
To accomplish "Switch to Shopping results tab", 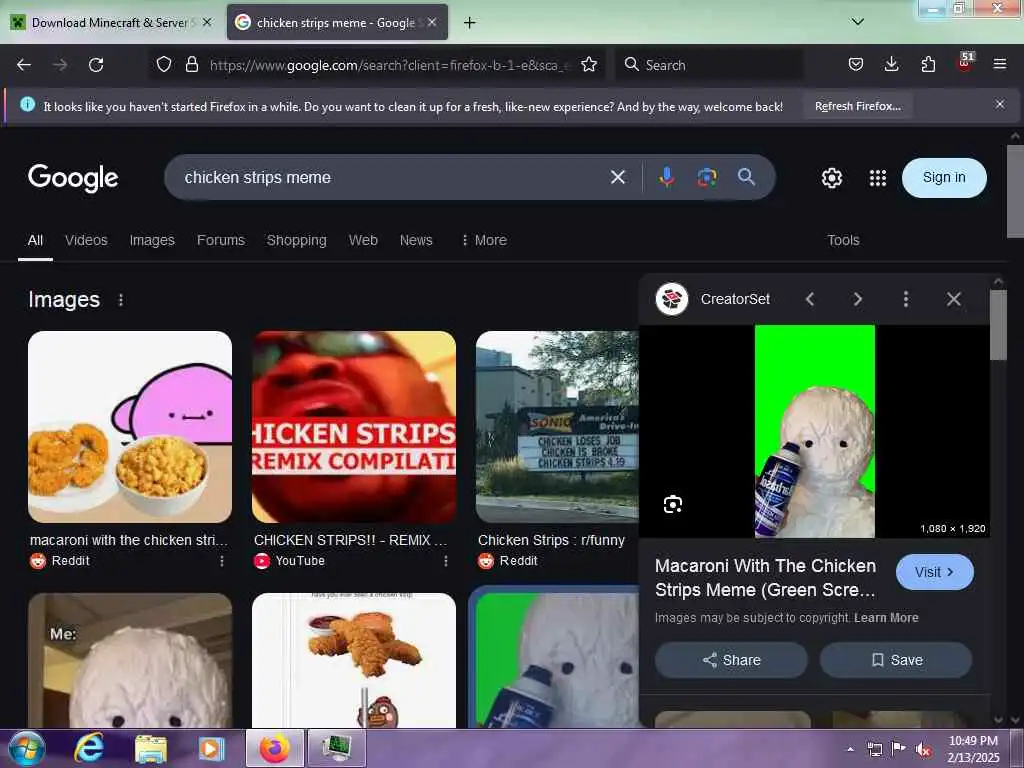I will 296,240.
